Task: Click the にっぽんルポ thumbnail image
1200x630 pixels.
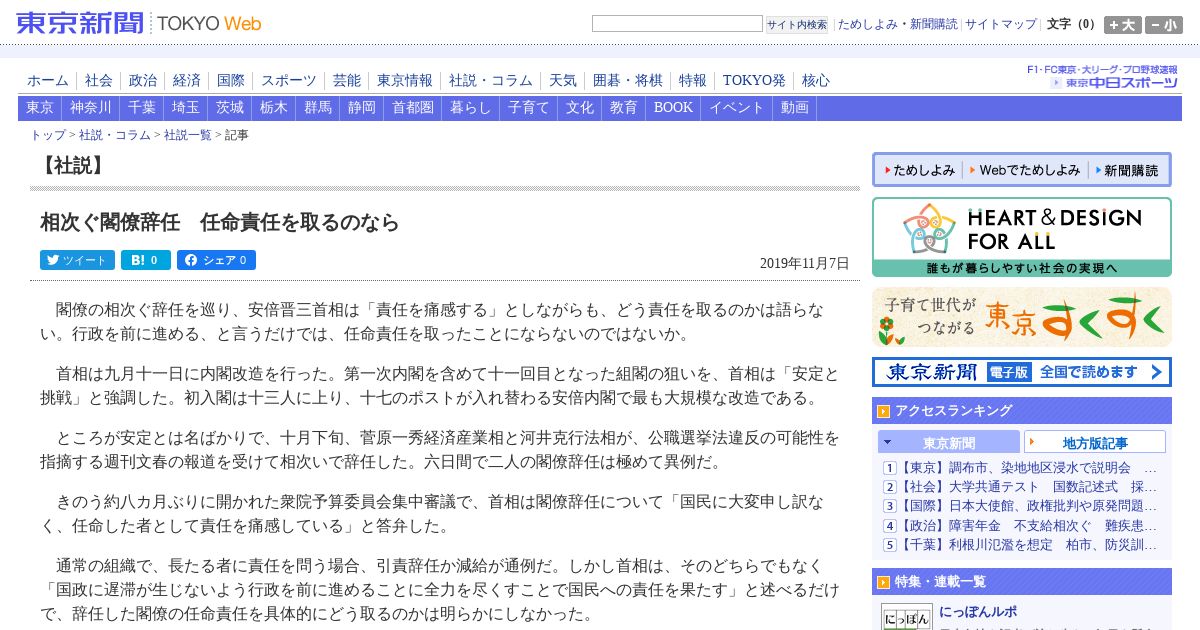Action: [906, 616]
